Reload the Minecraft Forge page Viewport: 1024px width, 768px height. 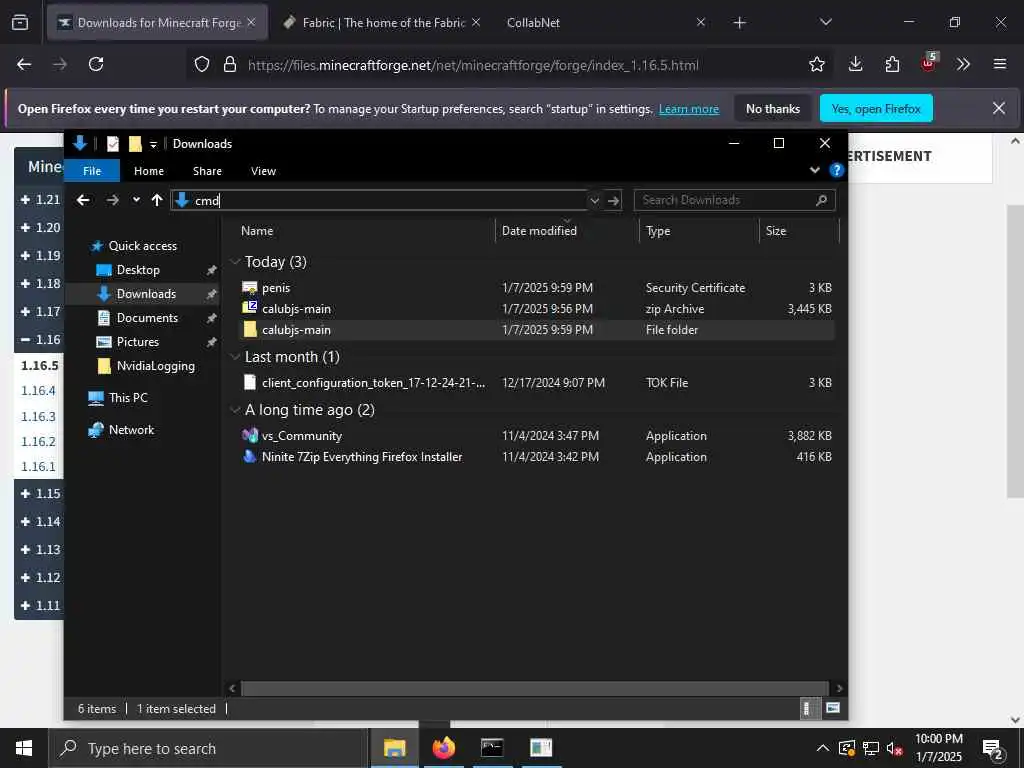tap(96, 64)
